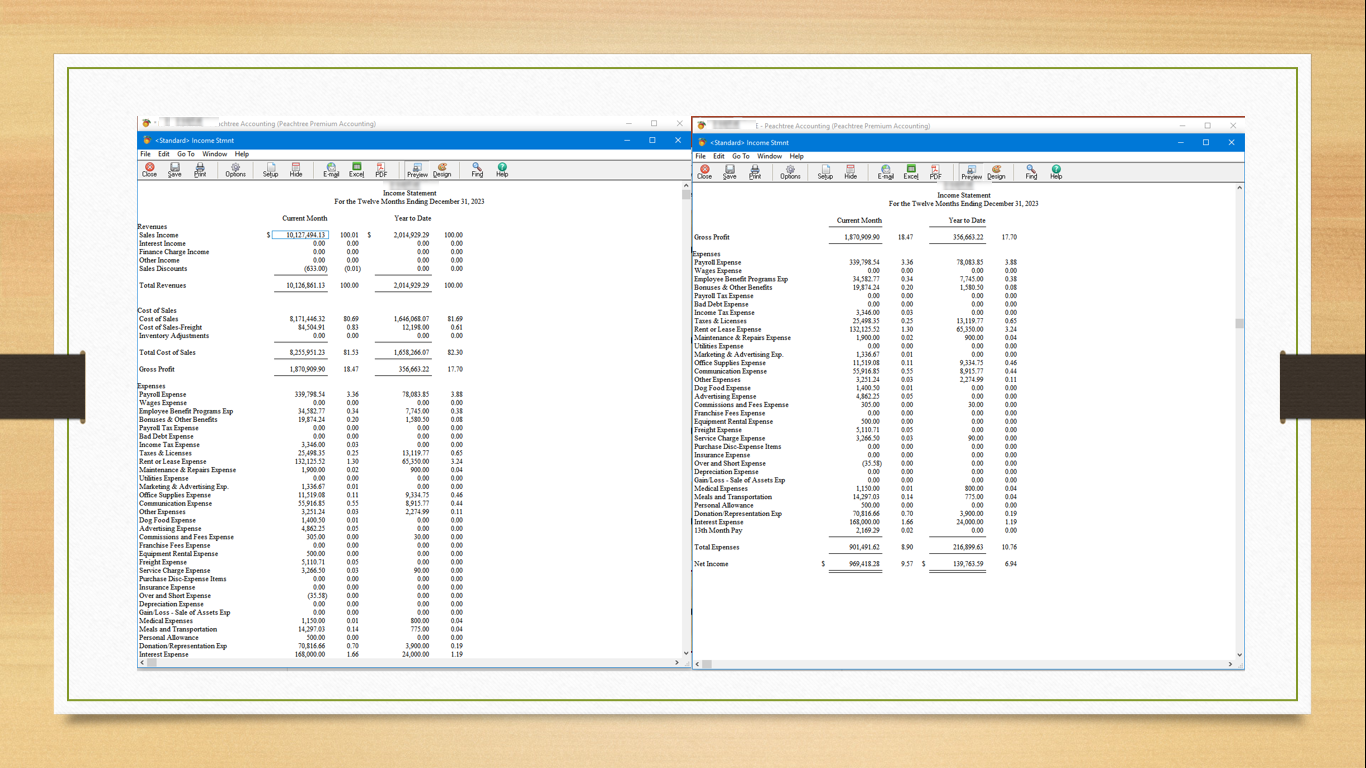
Task: Open Go To menu in right window
Action: pyautogui.click(x=740, y=156)
